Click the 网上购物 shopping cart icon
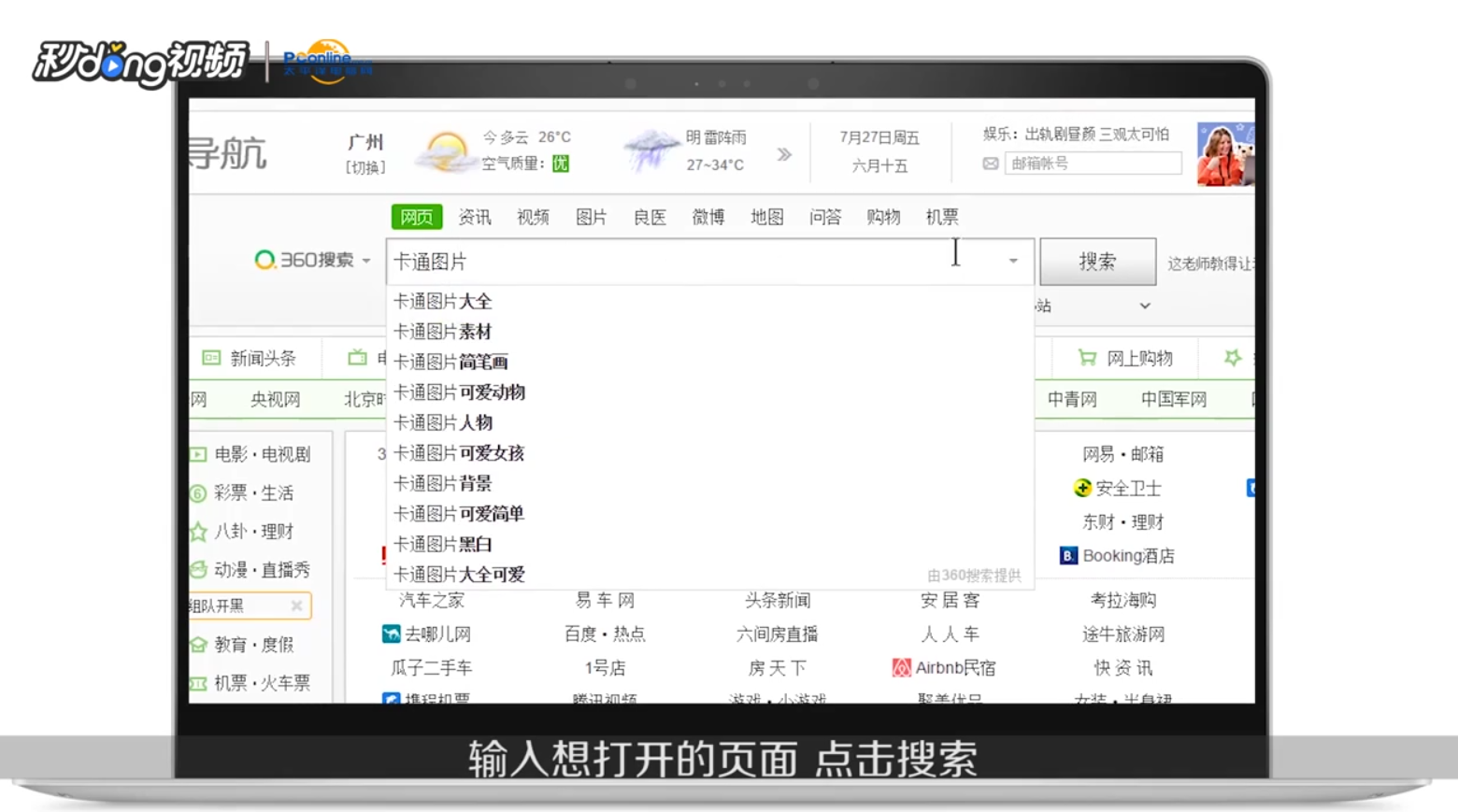This screenshot has height=812, width=1458. click(x=1087, y=358)
